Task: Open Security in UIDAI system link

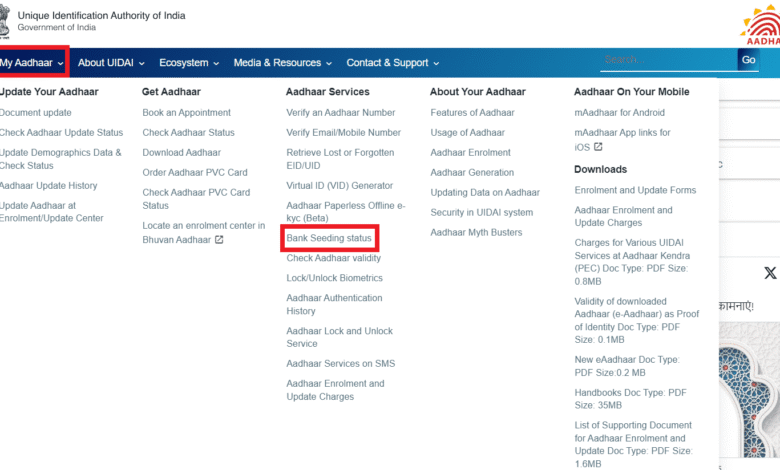Action: pyautogui.click(x=482, y=212)
